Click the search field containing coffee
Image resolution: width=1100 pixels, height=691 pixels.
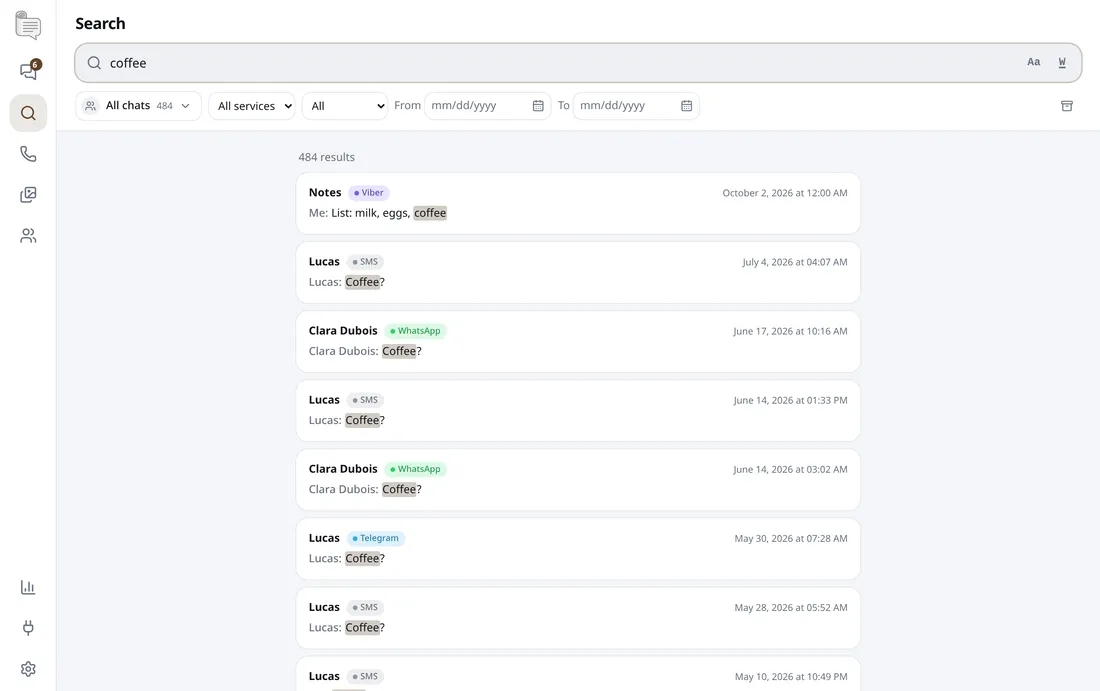(x=578, y=63)
